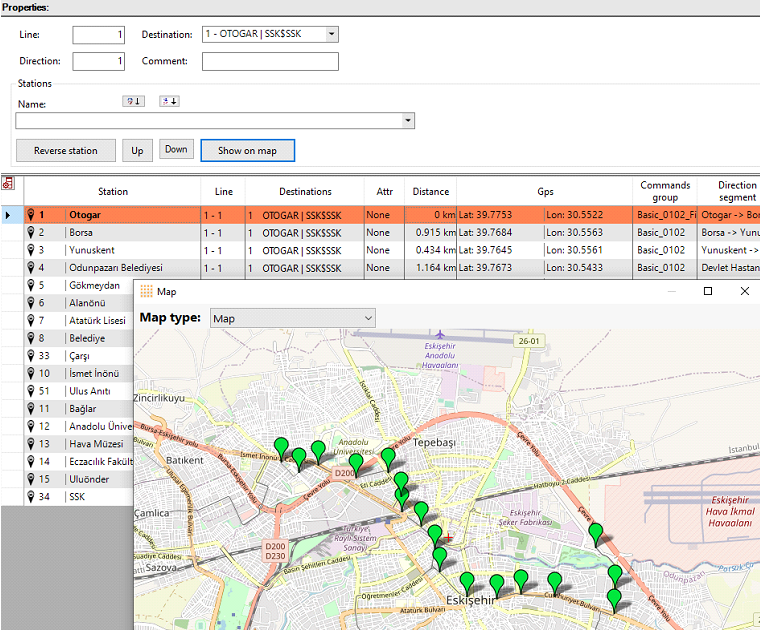Image resolution: width=760 pixels, height=631 pixels.
Task: Click the Show on map button
Action: 247,151
